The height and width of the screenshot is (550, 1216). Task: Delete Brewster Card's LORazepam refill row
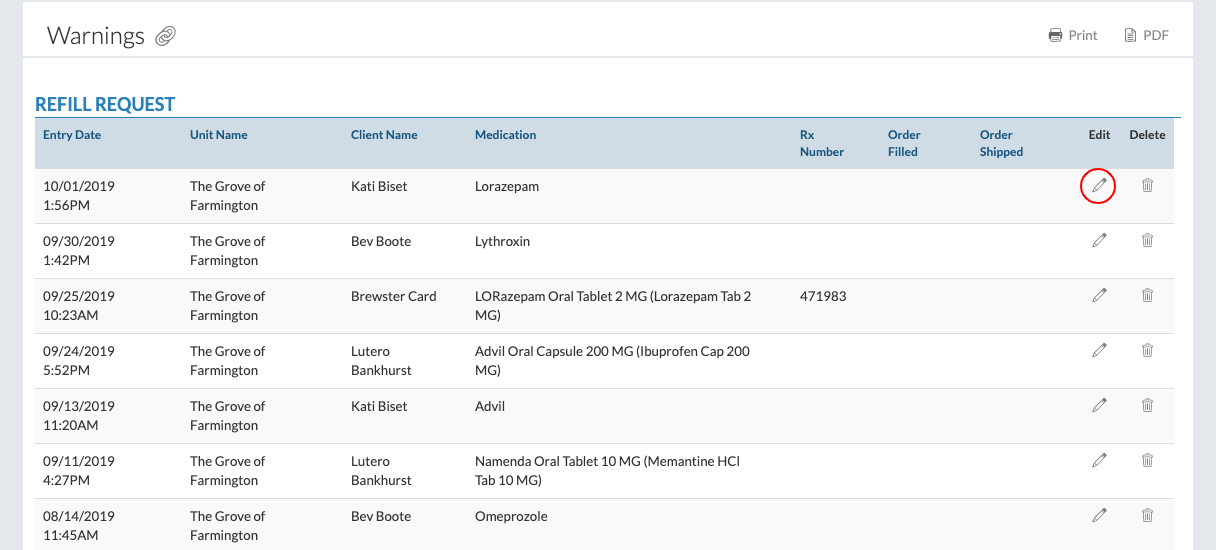click(x=1147, y=295)
